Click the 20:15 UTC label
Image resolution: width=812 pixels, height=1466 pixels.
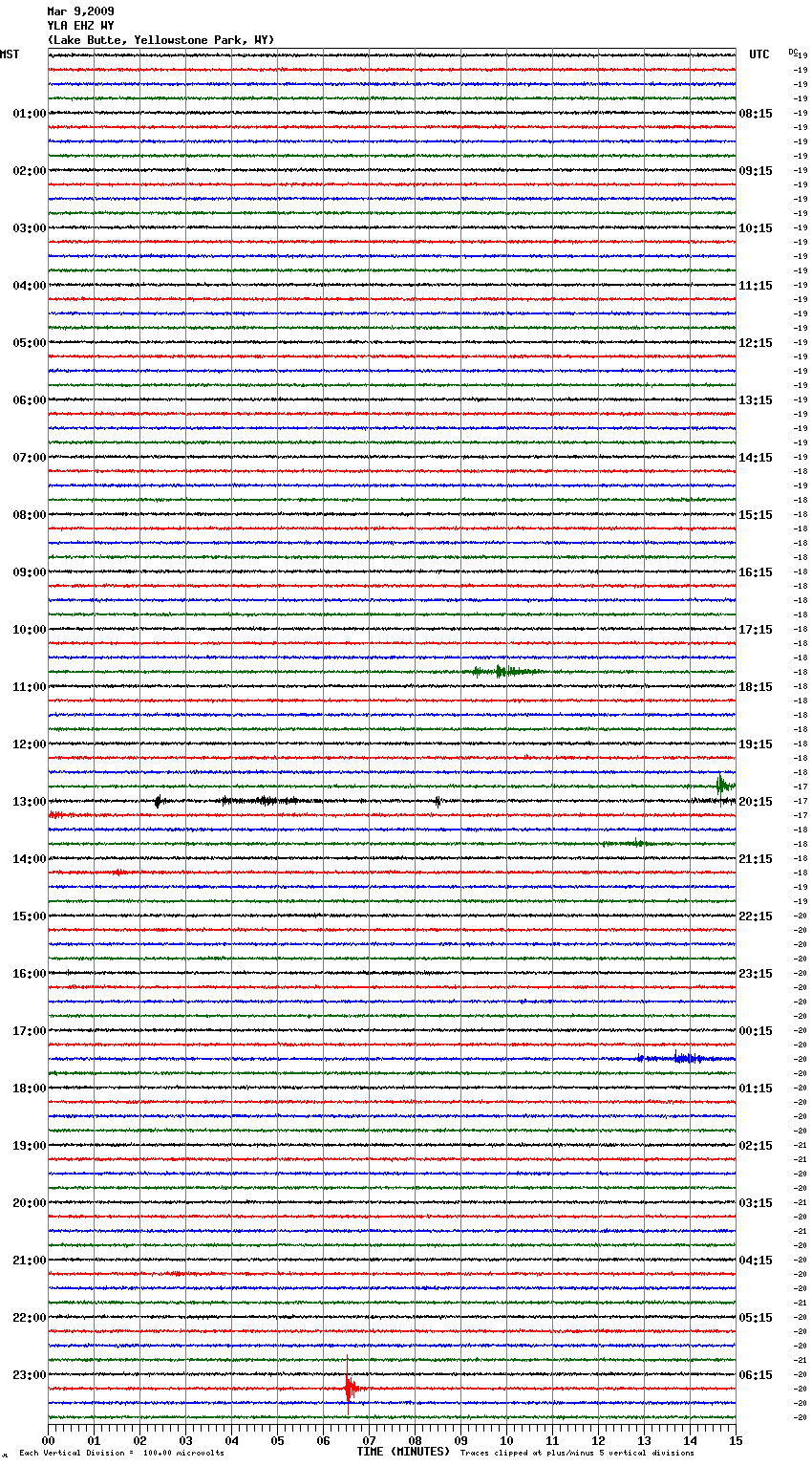point(756,802)
